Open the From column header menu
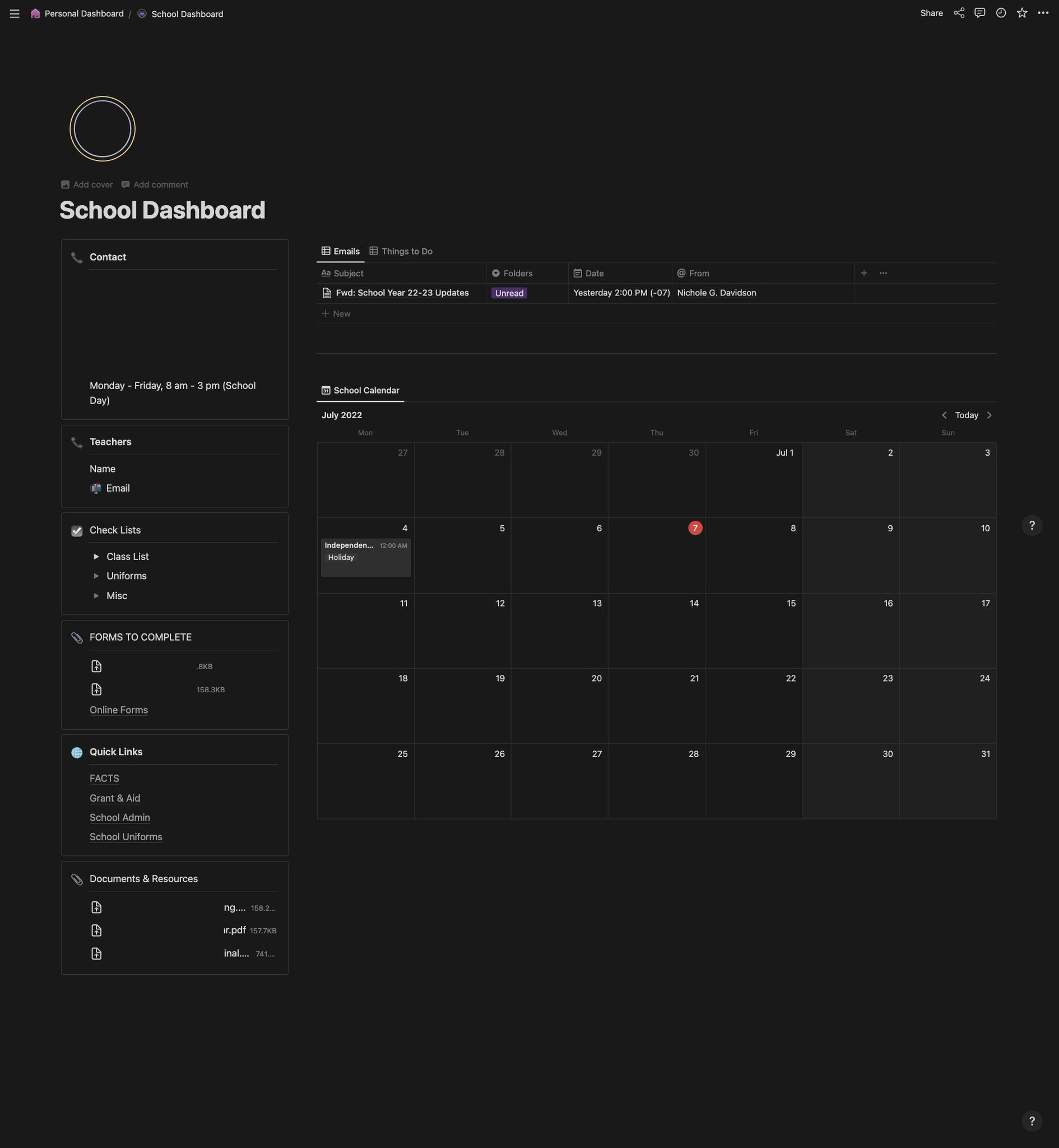This screenshot has width=1059, height=1148. pyautogui.click(x=763, y=274)
